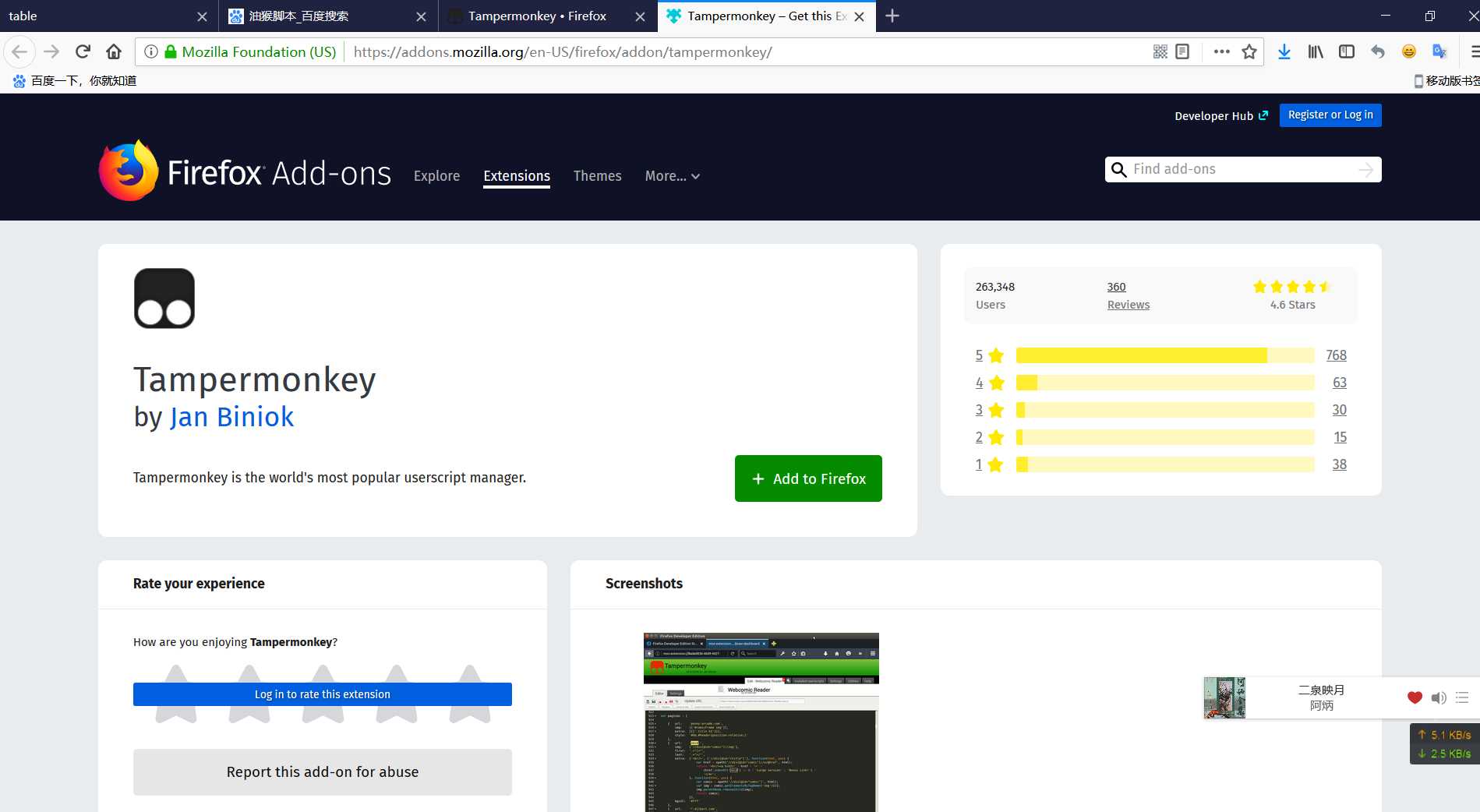Open the browser home page

114,52
